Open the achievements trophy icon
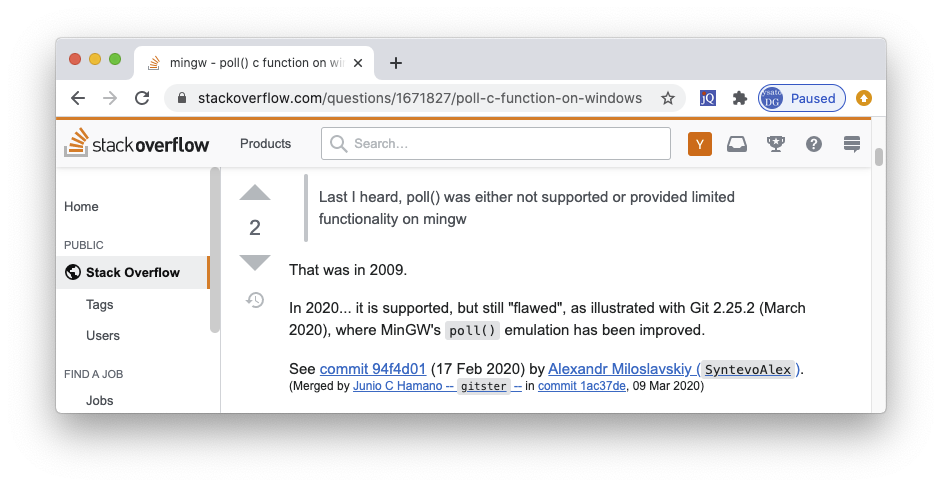The height and width of the screenshot is (487, 942). click(x=775, y=144)
